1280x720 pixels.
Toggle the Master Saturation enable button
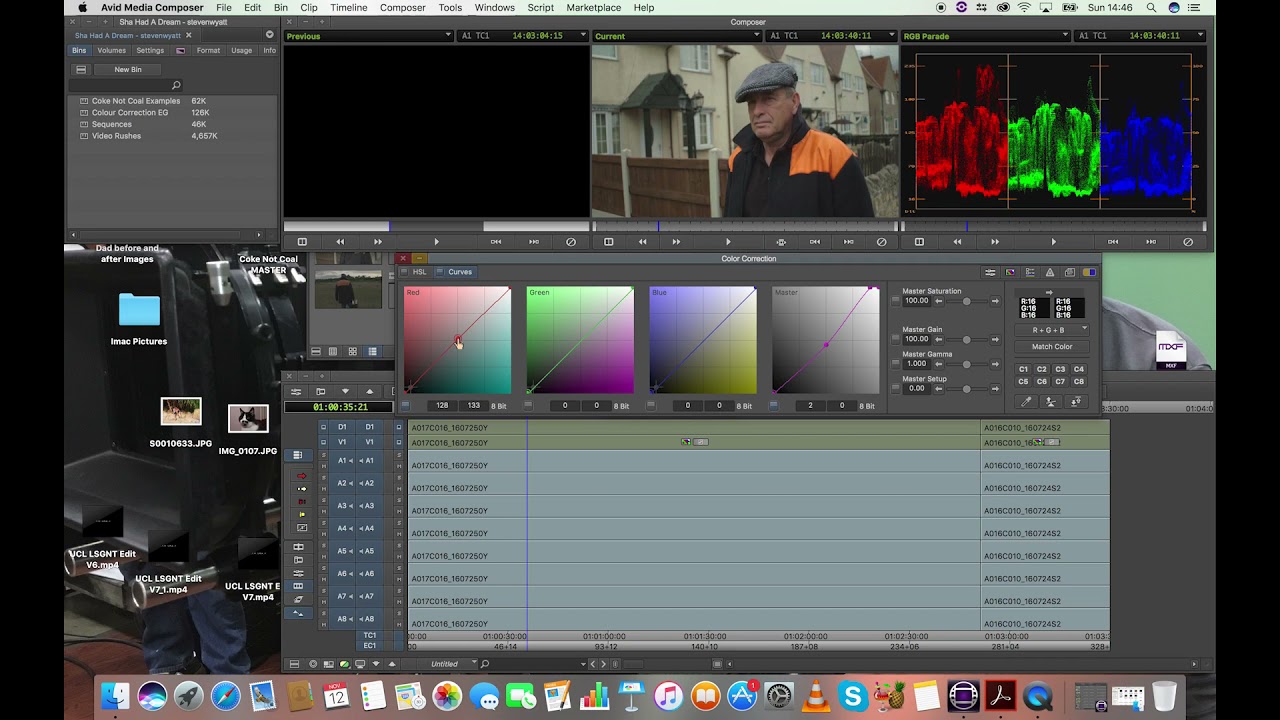896,301
